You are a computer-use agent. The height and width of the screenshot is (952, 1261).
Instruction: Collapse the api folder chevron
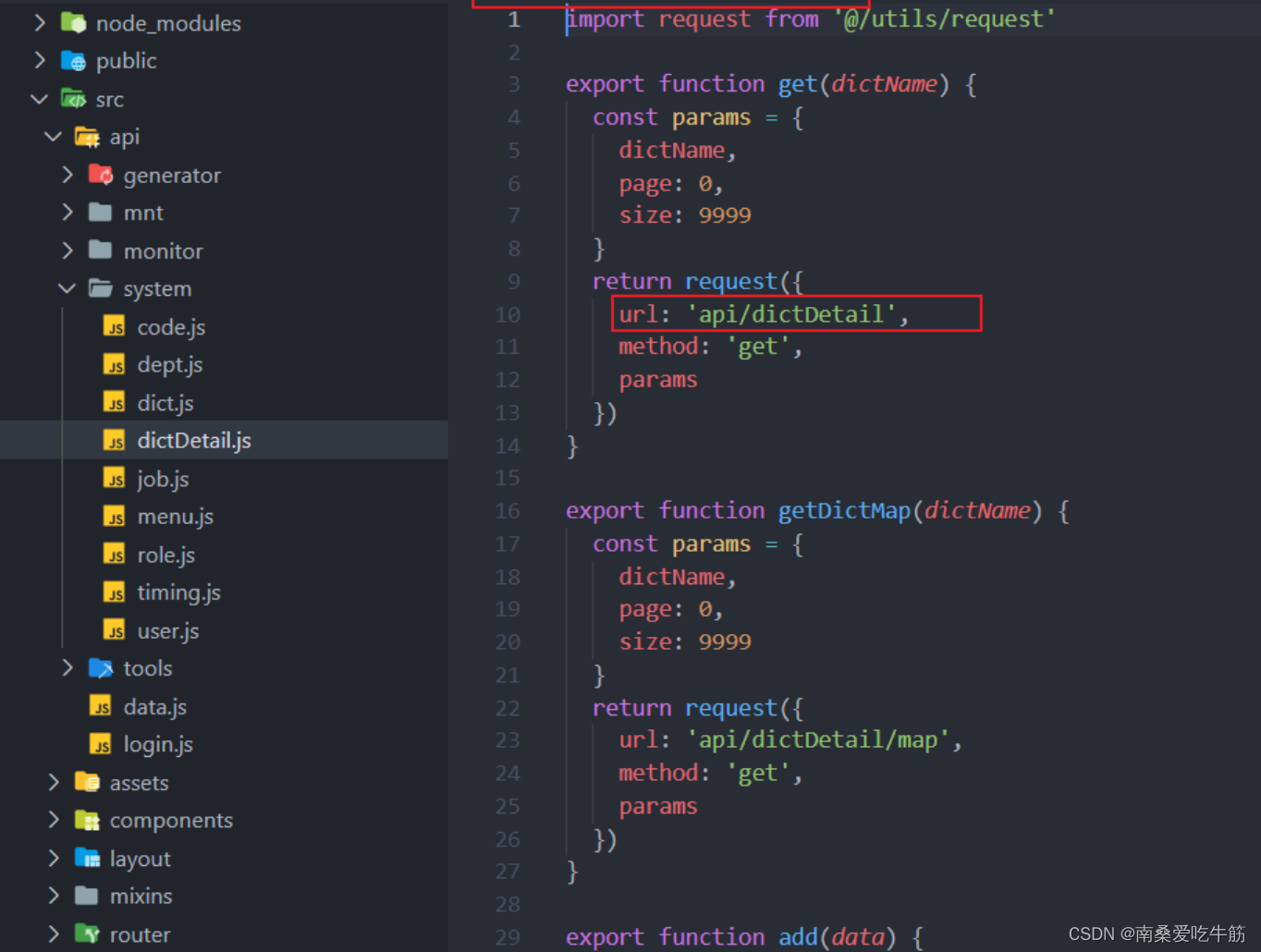(x=54, y=137)
